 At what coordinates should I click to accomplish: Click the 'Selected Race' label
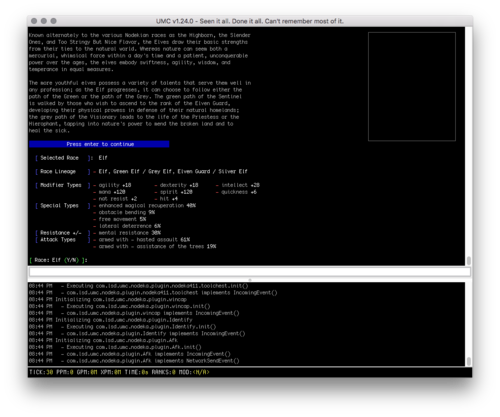[59, 158]
